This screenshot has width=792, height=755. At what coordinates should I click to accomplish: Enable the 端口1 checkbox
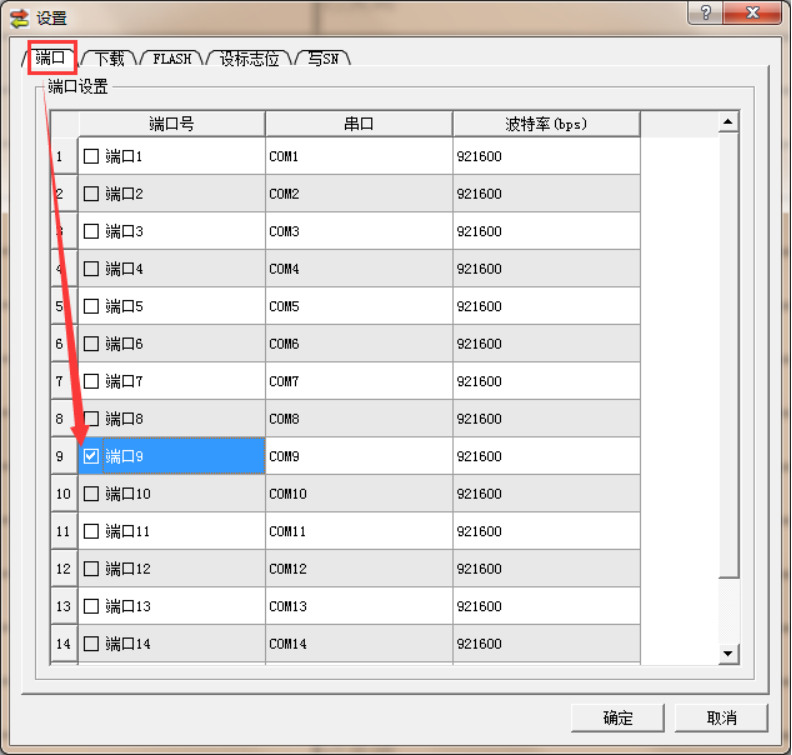92,157
